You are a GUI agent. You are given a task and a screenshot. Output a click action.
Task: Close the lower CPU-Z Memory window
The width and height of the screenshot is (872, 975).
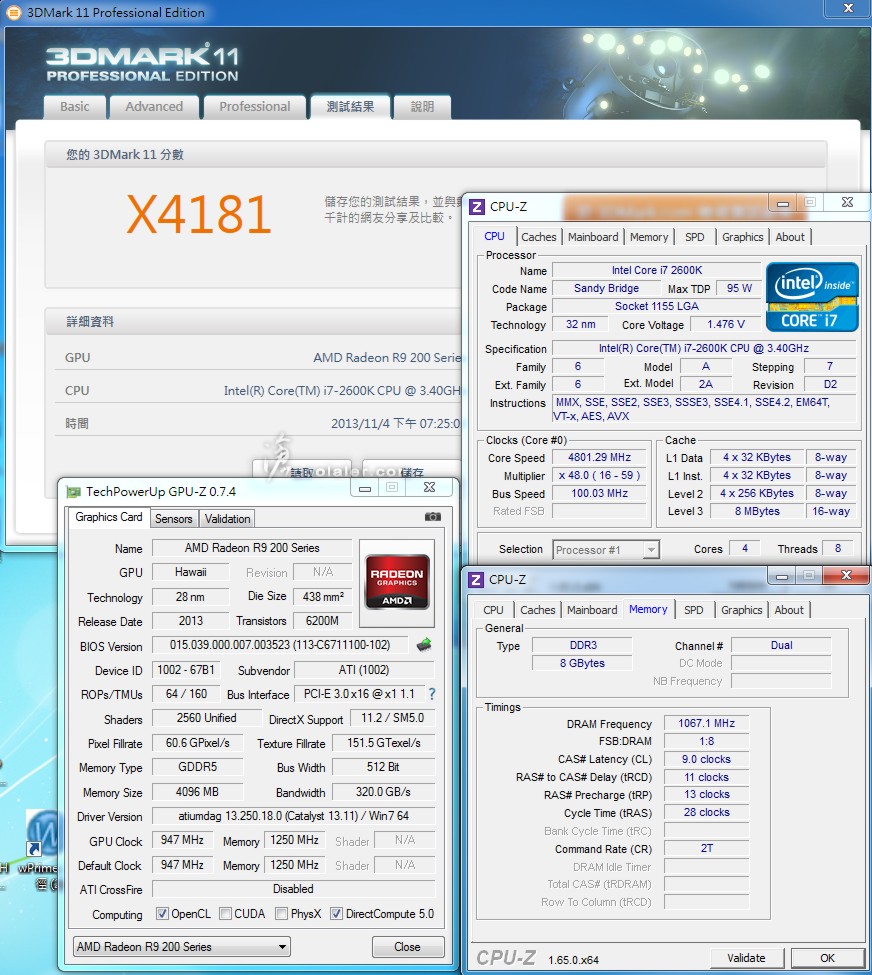click(846, 576)
